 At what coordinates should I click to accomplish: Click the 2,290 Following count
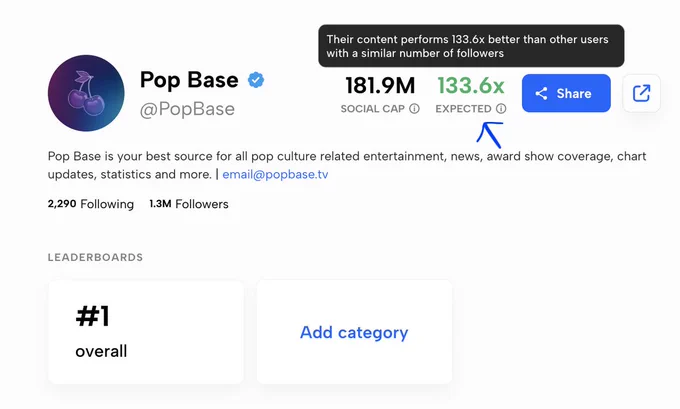(91, 204)
